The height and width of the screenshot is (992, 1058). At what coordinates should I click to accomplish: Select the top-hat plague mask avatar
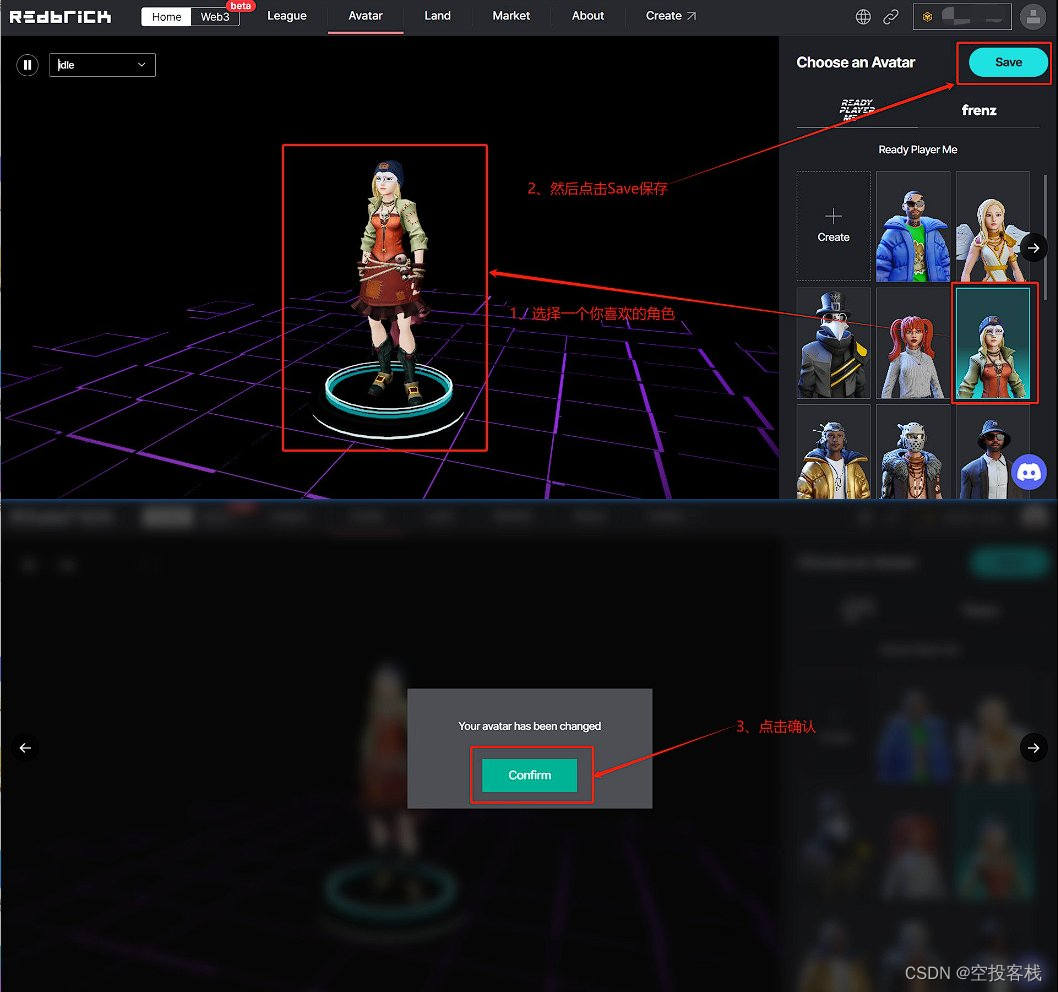coord(833,343)
